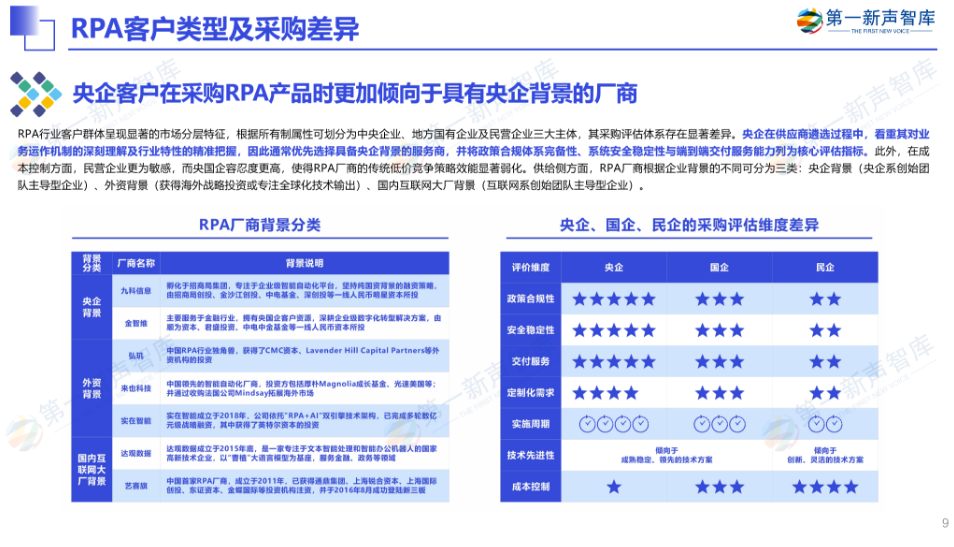Click the two-star rating for 民企 政策合规性
This screenshot has height=547, width=954.
[x=826, y=299]
